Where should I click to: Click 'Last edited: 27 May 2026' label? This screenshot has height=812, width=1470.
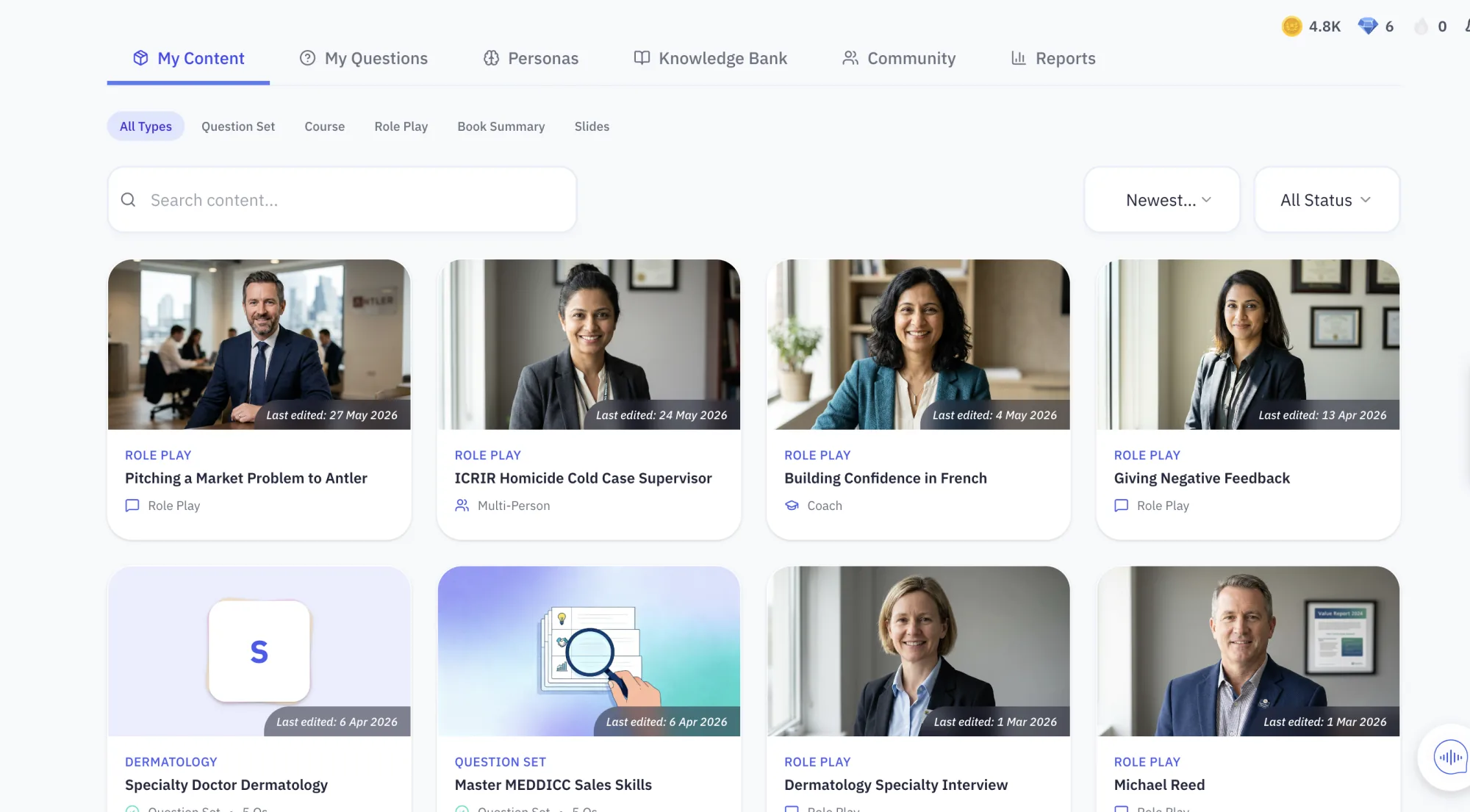(x=331, y=415)
